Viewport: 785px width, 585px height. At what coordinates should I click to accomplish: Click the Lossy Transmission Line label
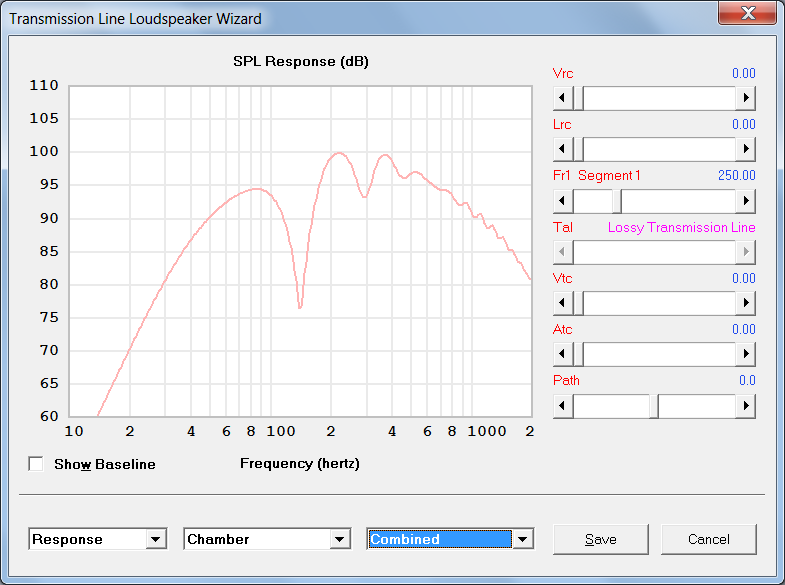pyautogui.click(x=681, y=228)
